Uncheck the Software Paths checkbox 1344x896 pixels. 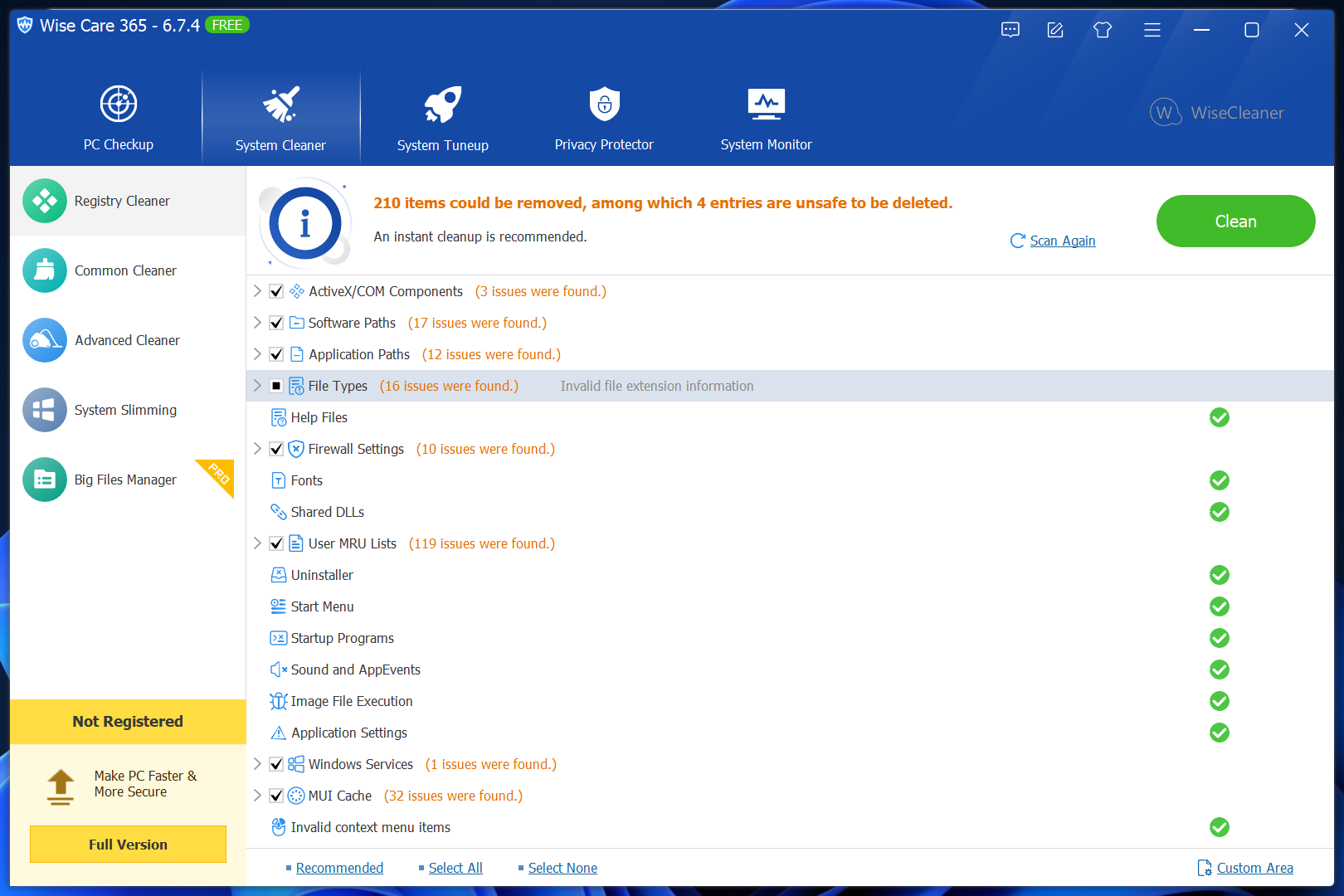click(276, 323)
